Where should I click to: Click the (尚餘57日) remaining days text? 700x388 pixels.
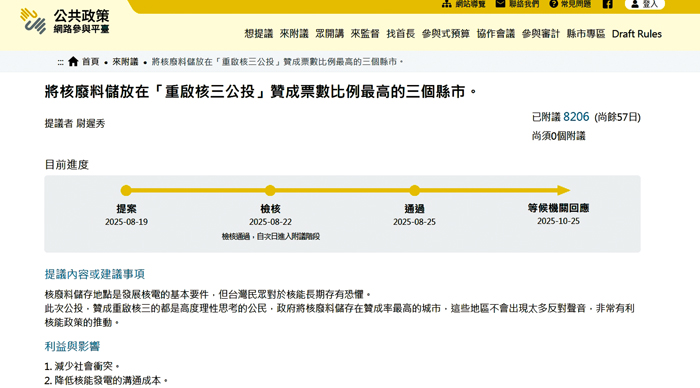pos(617,117)
